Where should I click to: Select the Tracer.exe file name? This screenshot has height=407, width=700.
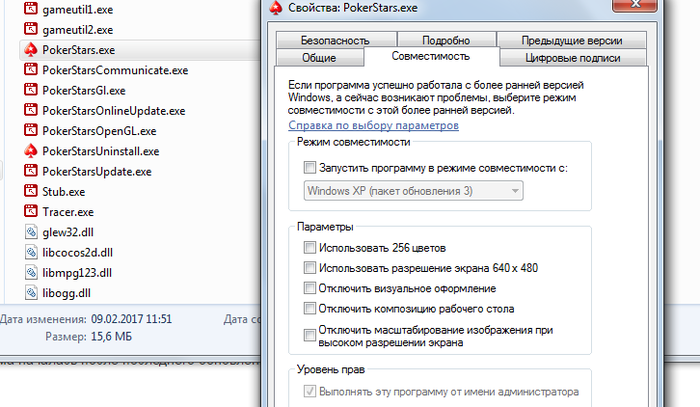click(68, 212)
